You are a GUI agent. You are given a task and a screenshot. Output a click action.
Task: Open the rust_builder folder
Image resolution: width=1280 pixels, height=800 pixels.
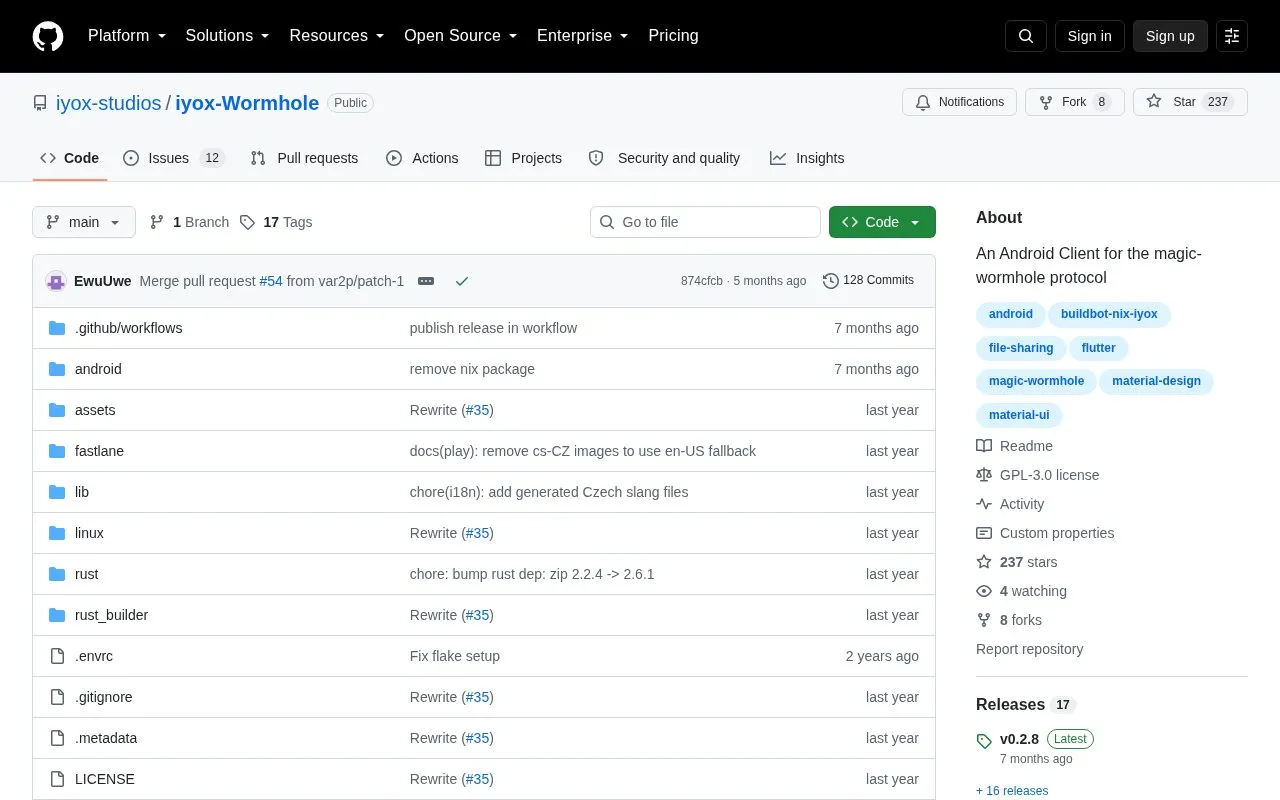coord(111,615)
